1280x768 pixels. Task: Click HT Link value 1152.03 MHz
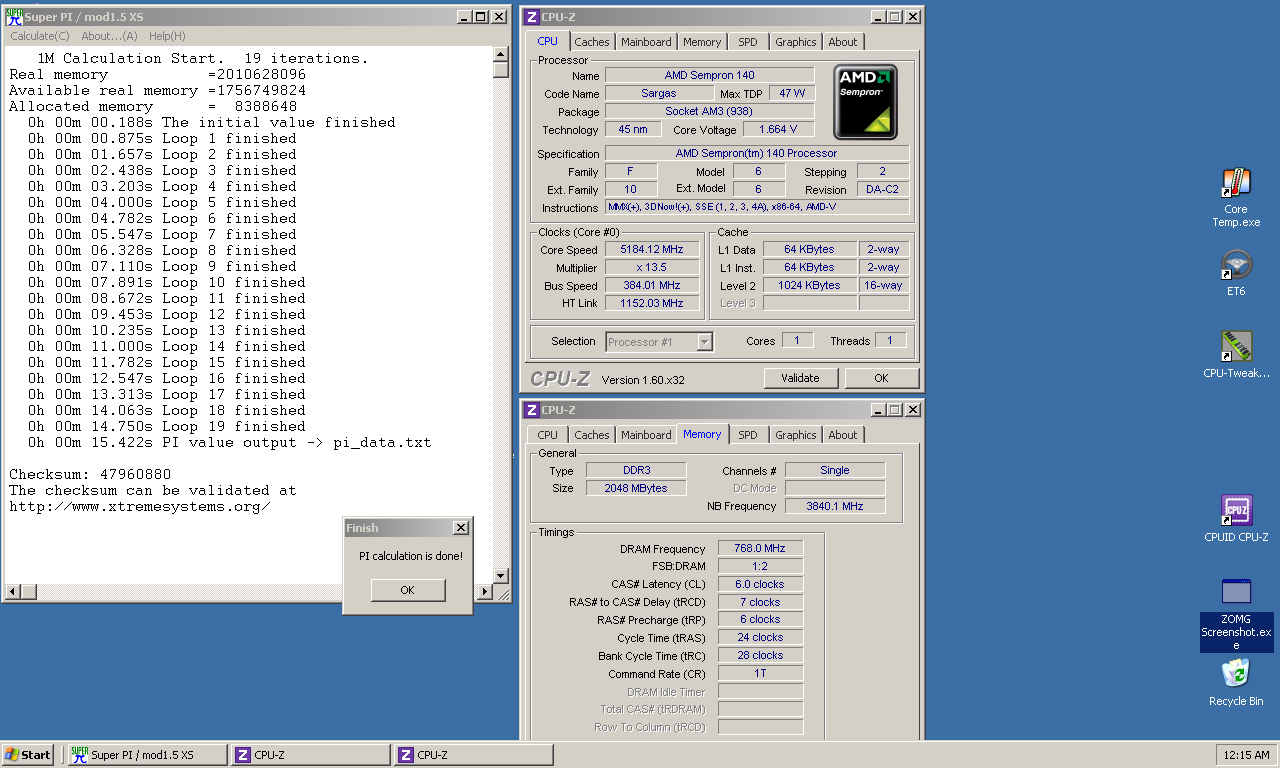coord(652,303)
